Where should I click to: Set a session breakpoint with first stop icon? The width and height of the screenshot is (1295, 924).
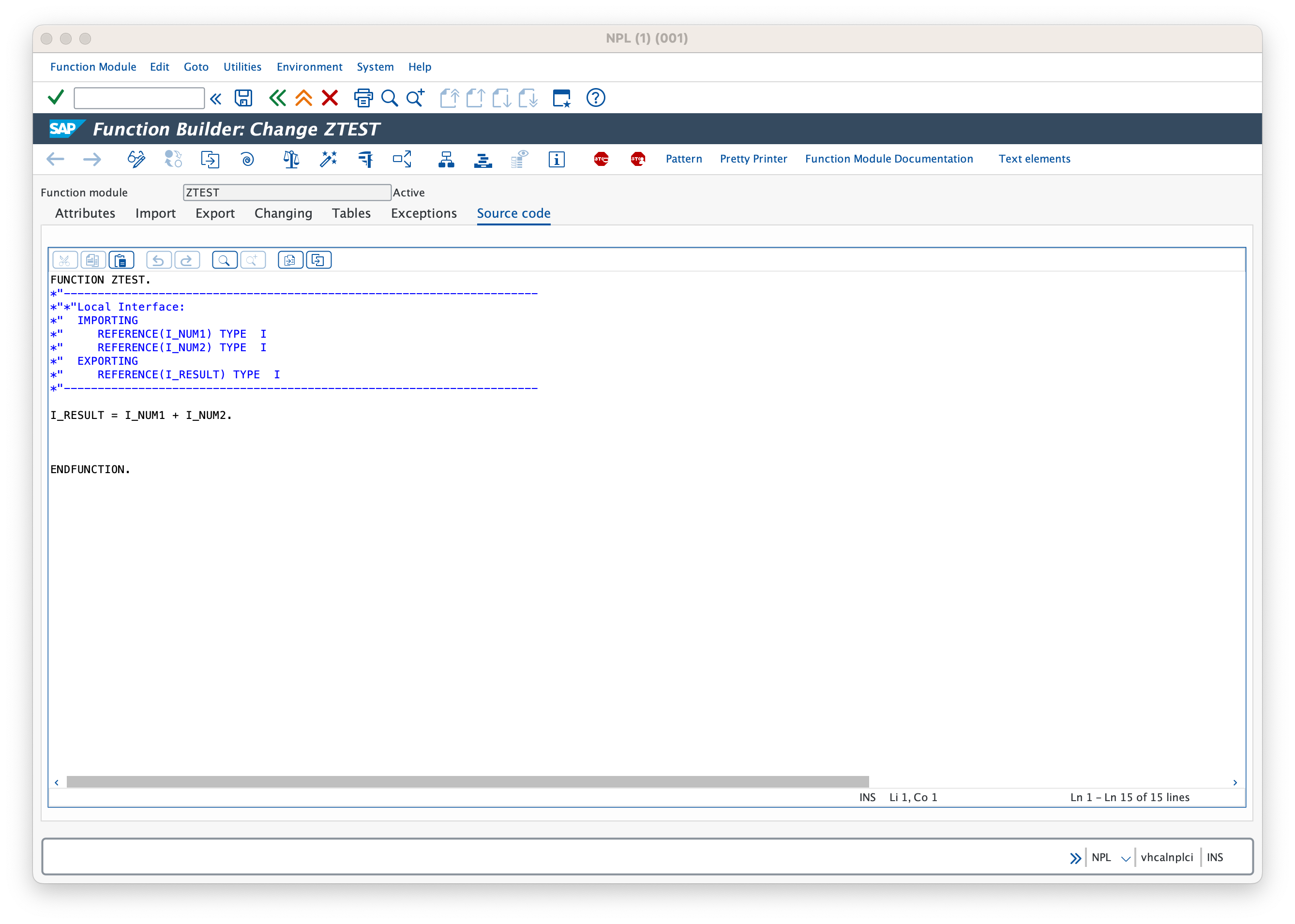(x=601, y=159)
